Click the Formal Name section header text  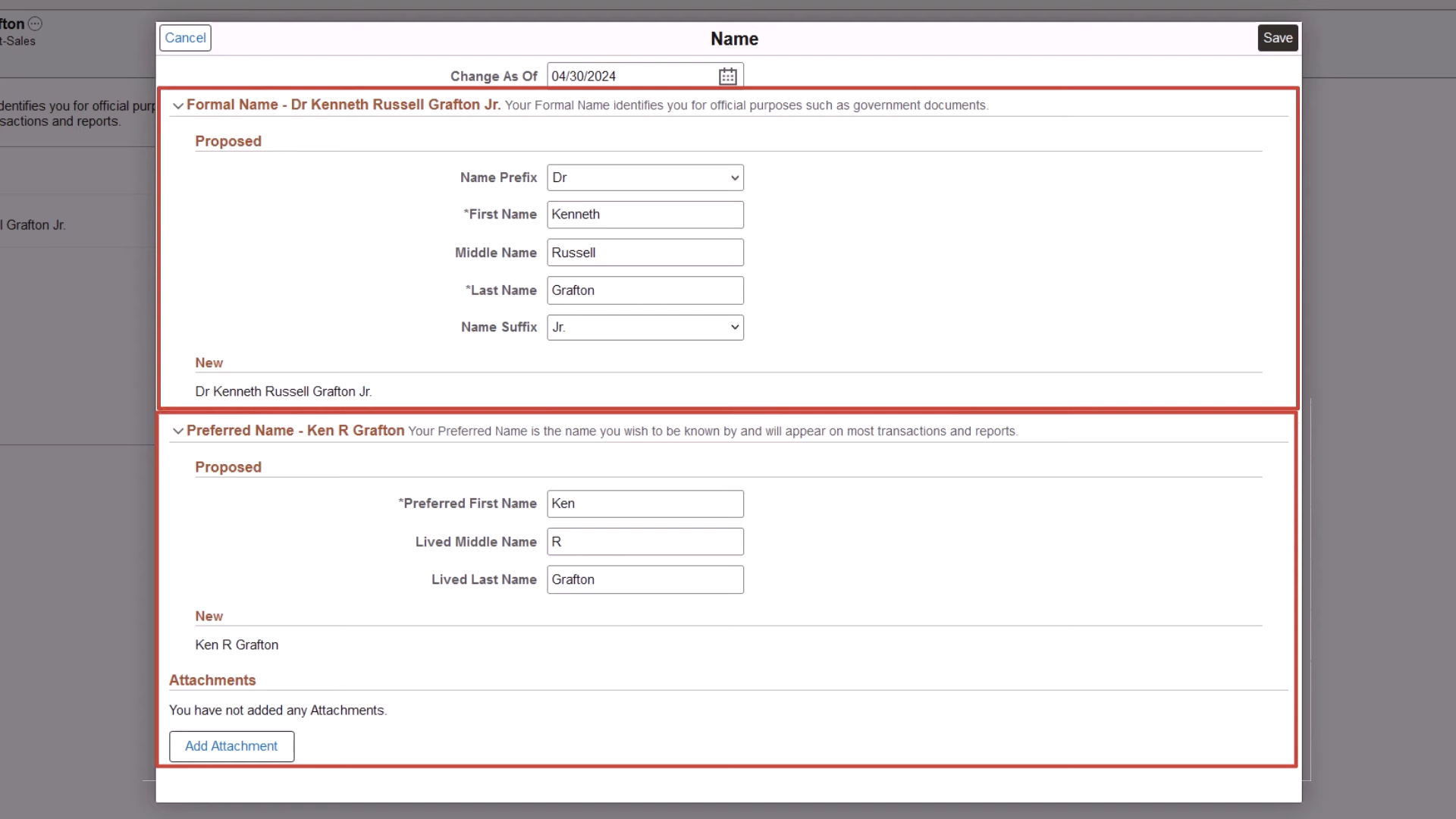click(343, 105)
